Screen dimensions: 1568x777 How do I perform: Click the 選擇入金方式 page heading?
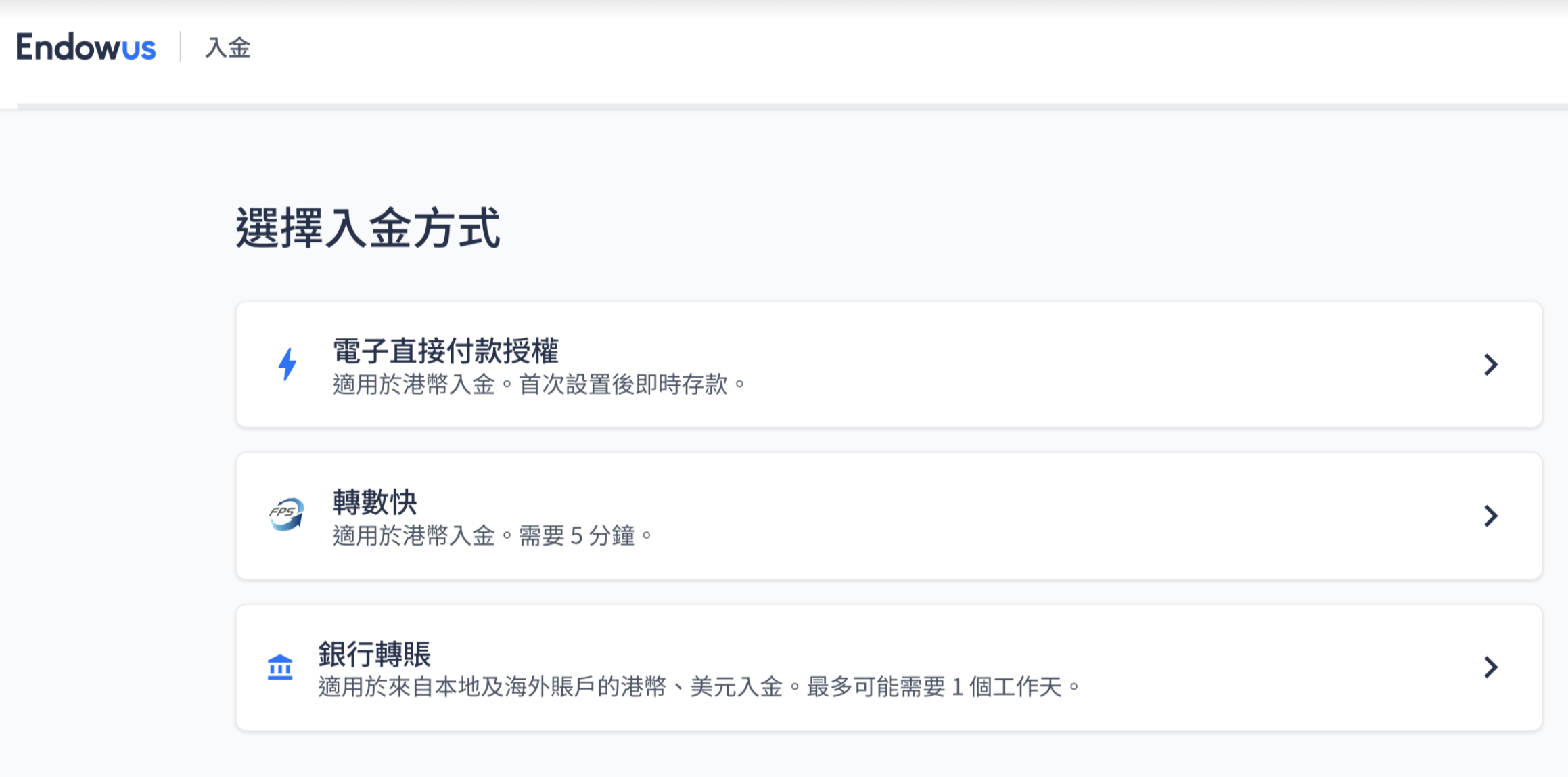[367, 228]
